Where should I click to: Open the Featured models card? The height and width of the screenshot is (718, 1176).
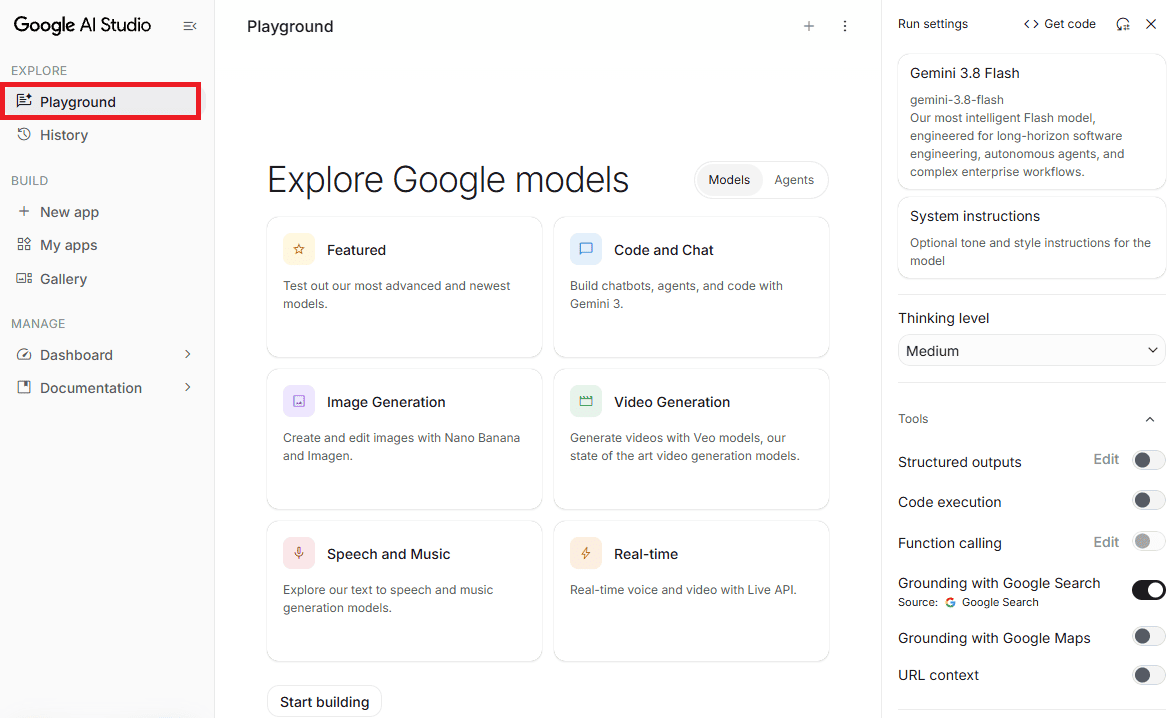click(x=404, y=287)
